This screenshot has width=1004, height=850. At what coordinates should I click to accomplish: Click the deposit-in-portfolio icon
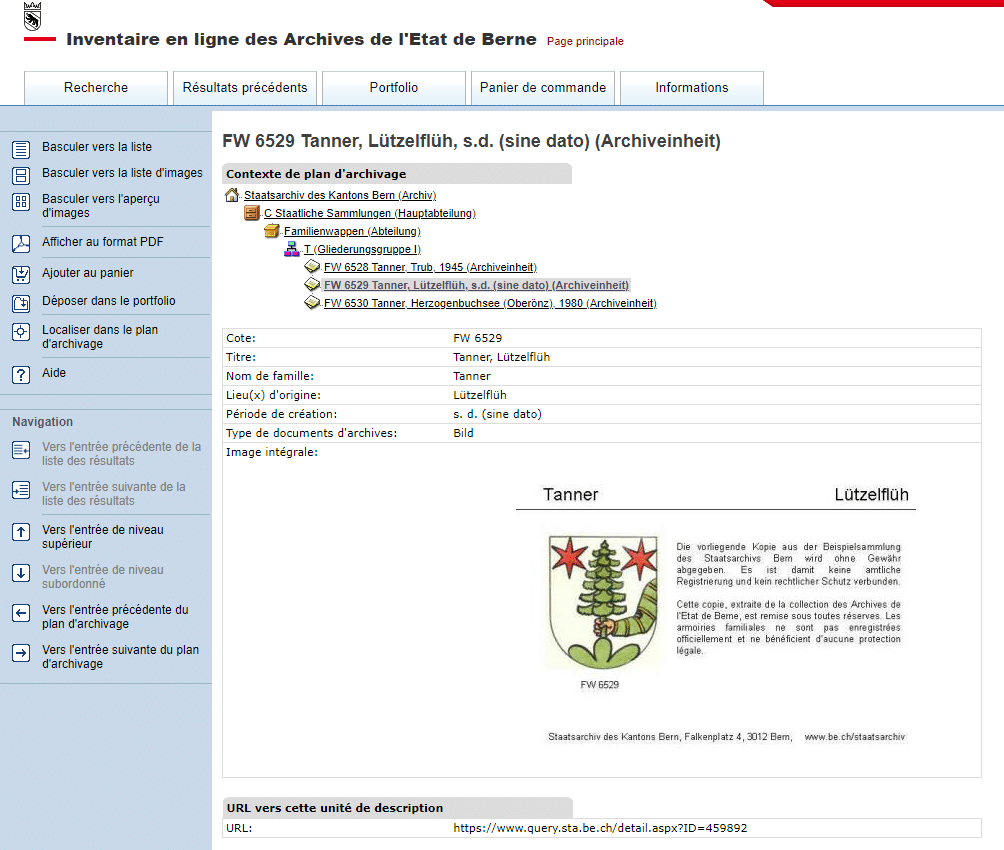21,303
